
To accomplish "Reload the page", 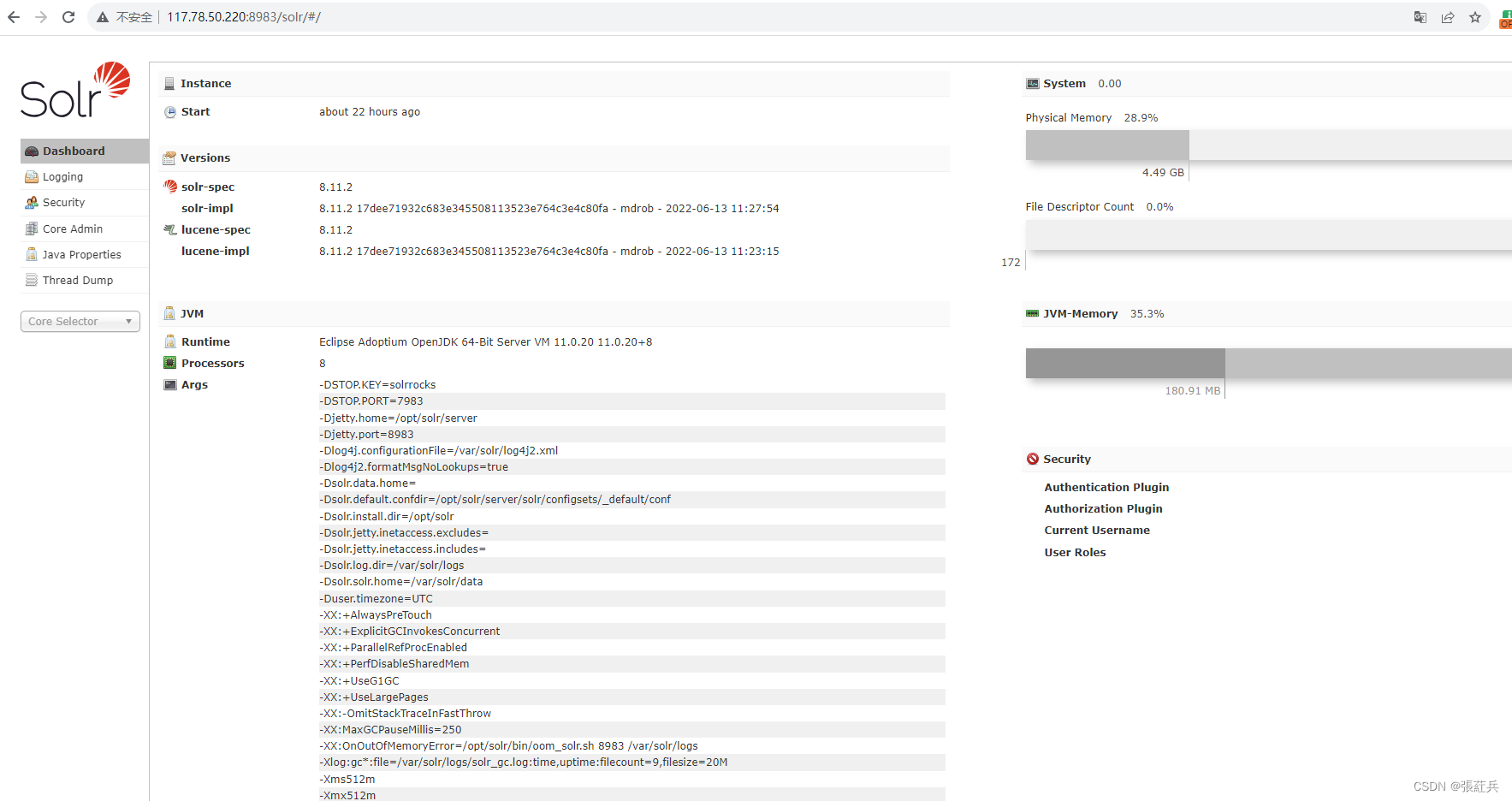I will click(x=68, y=17).
